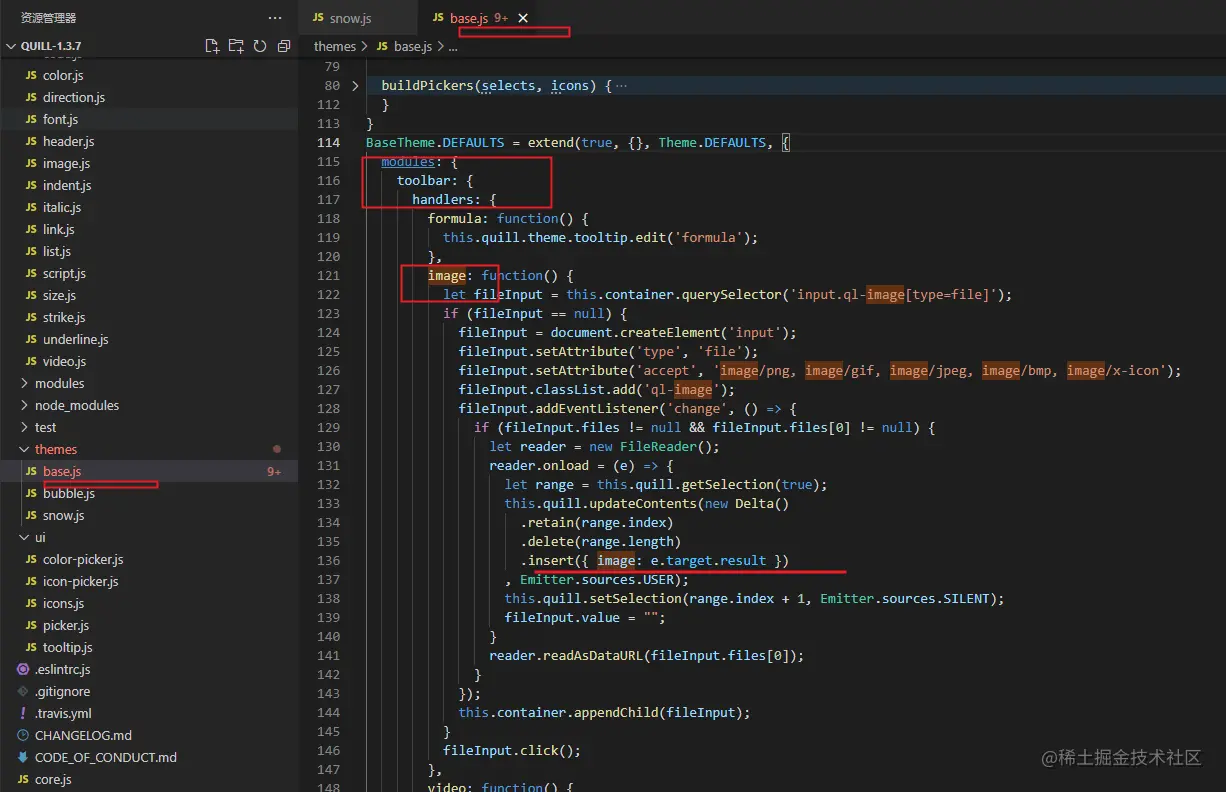Click line number 136 in the gutter
Image resolution: width=1226 pixels, height=792 pixels.
pos(328,560)
